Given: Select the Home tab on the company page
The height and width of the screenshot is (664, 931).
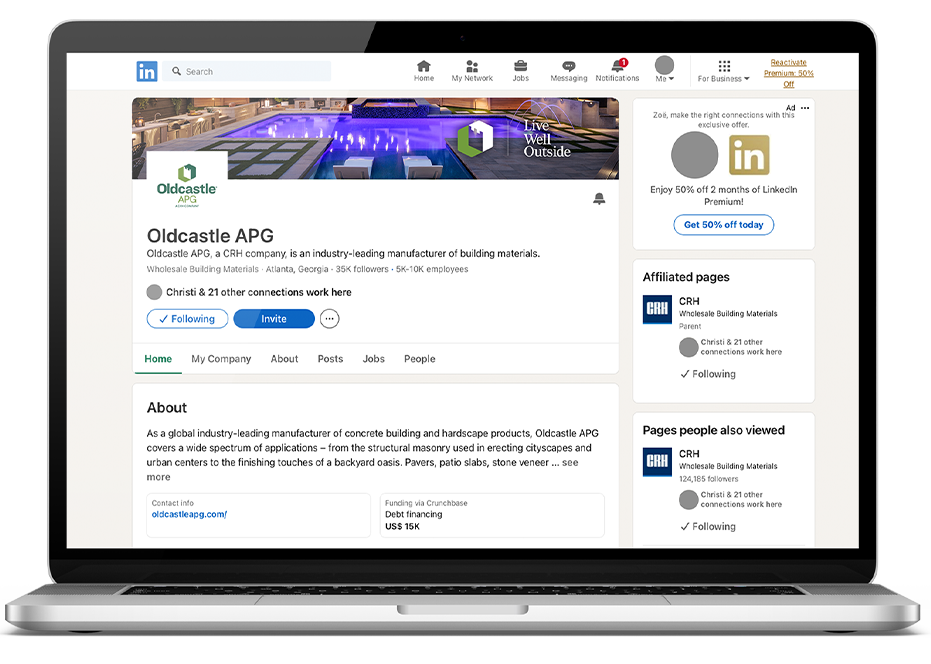Looking at the screenshot, I should 158,359.
